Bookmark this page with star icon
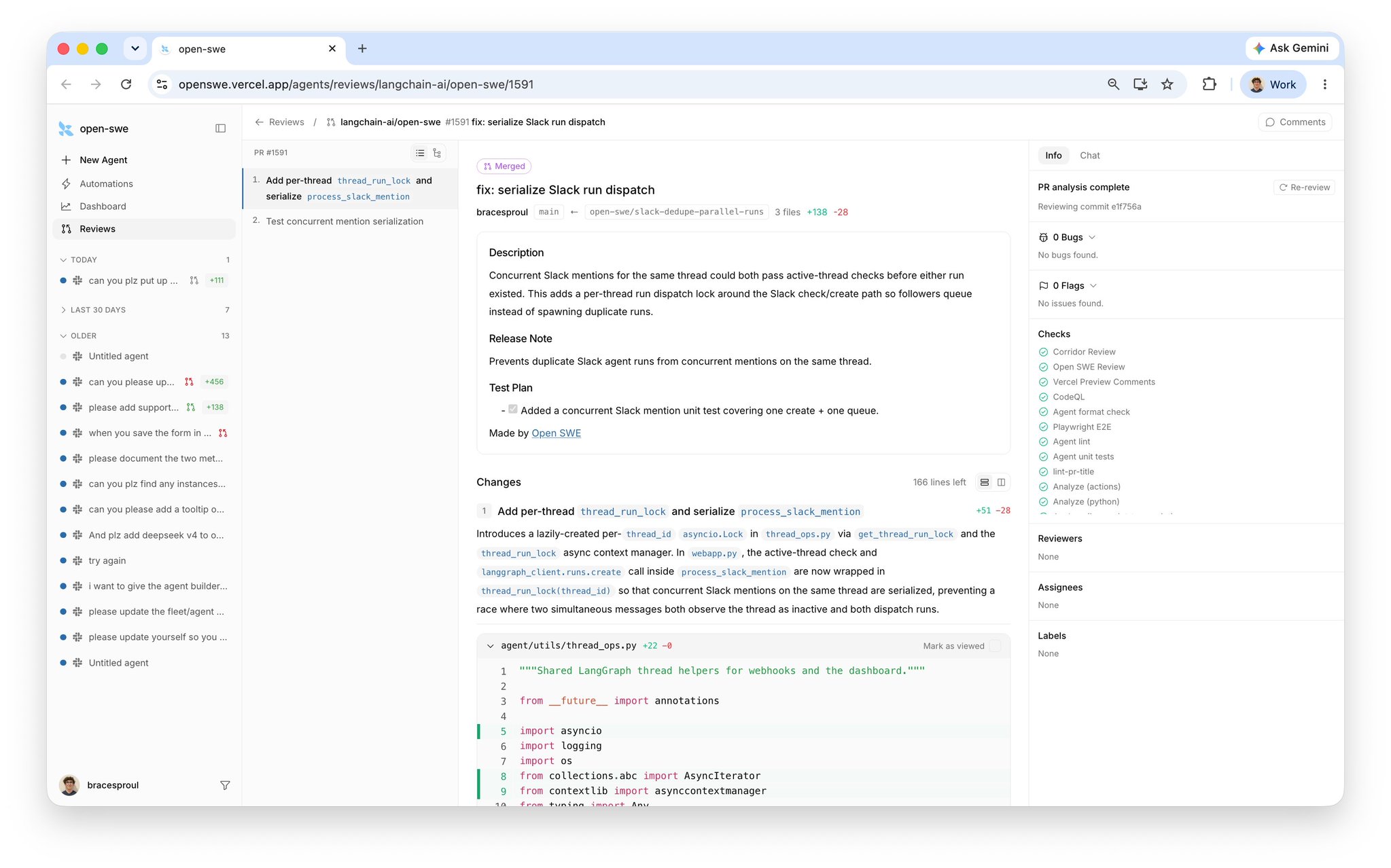1391x868 pixels. coord(1167,84)
